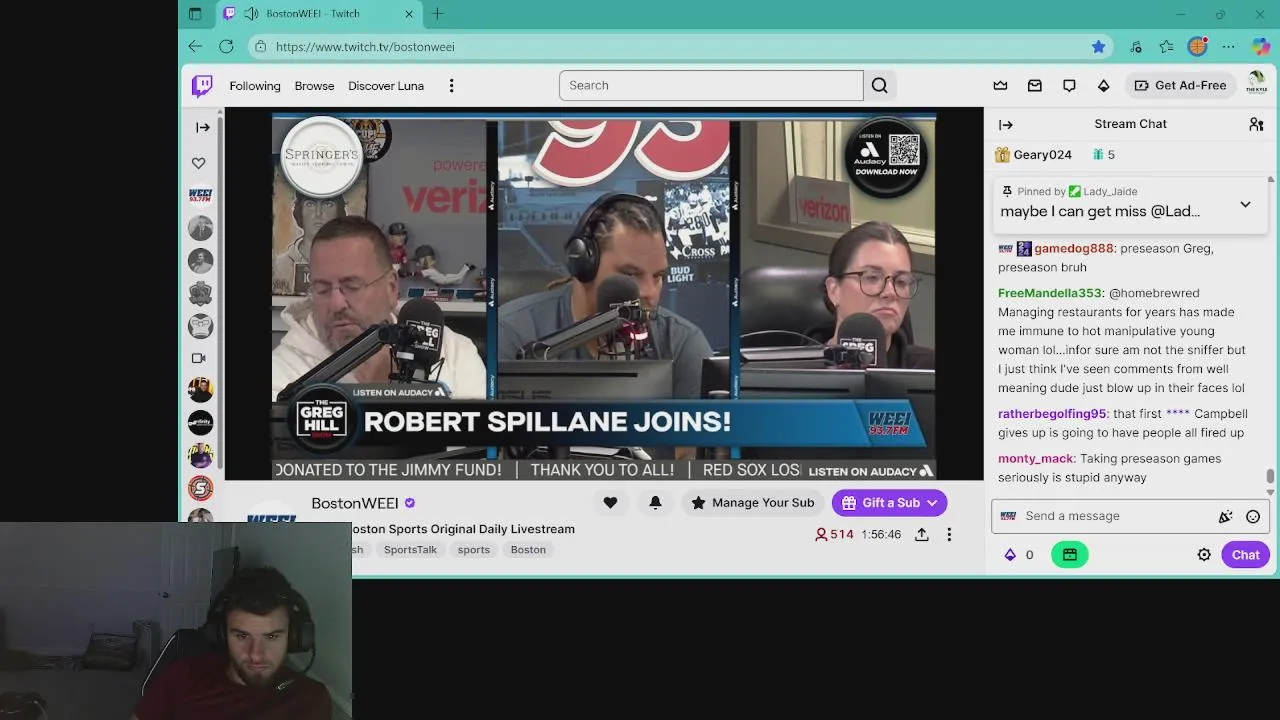Toggle channel notifications bell
Viewport: 1280px width, 720px height.
(x=655, y=503)
